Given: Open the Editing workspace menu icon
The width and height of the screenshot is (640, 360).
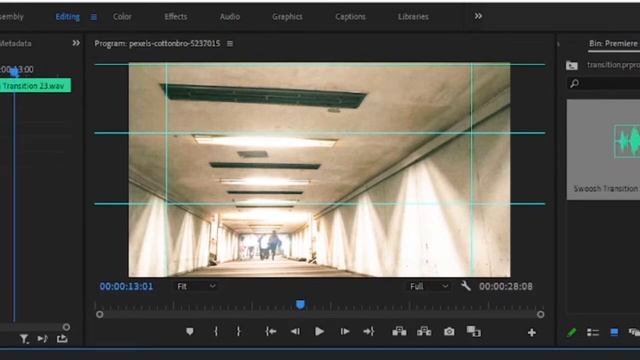Looking at the screenshot, I should [x=94, y=17].
